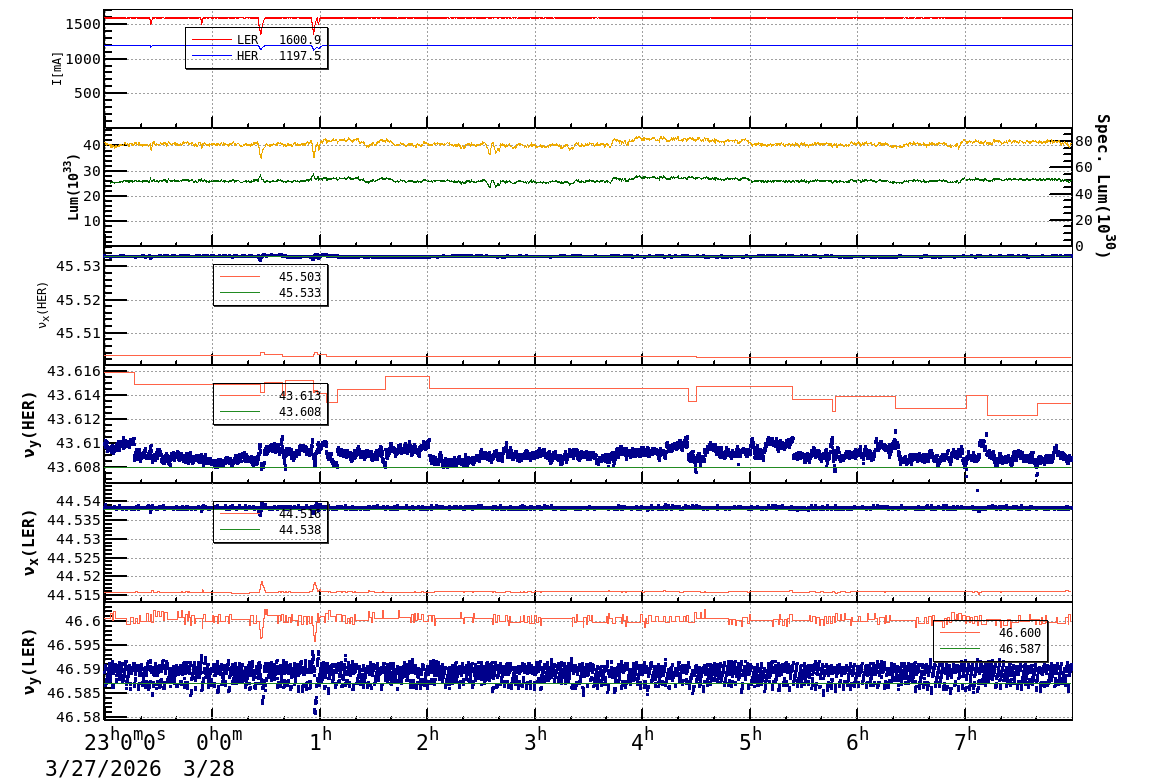Select the 3/27/2026 date label
The height and width of the screenshot is (782, 1154).
click(x=105, y=768)
